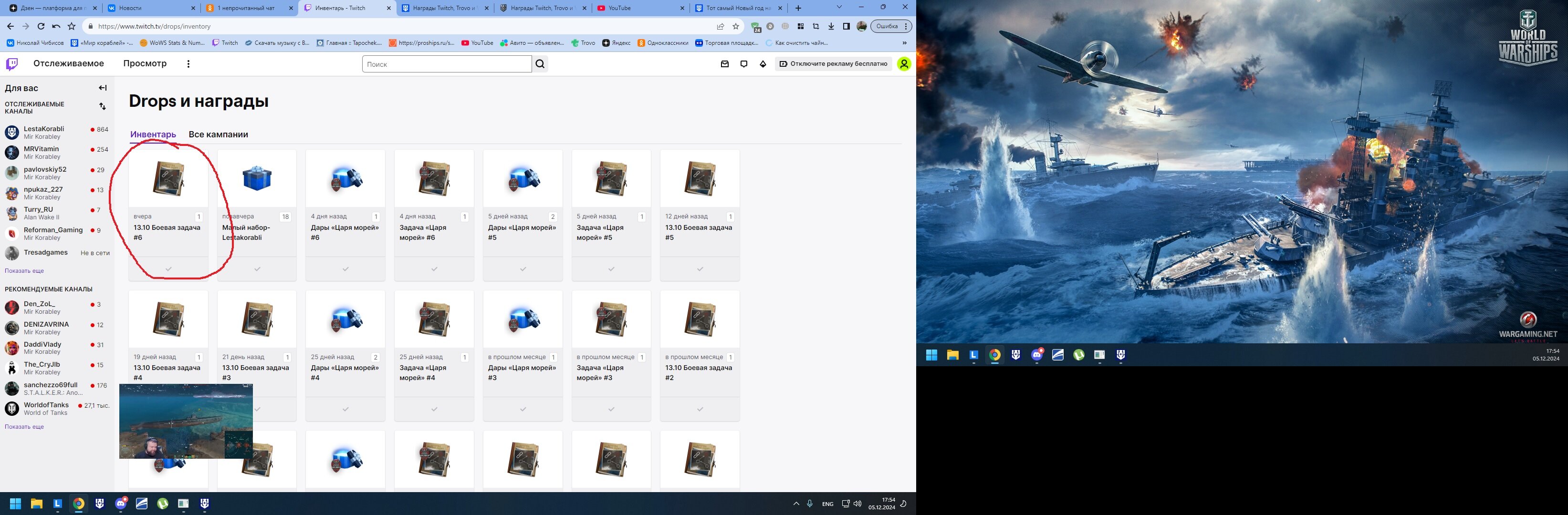Click 'Отключите рекламу бесплатно' button

click(x=833, y=64)
